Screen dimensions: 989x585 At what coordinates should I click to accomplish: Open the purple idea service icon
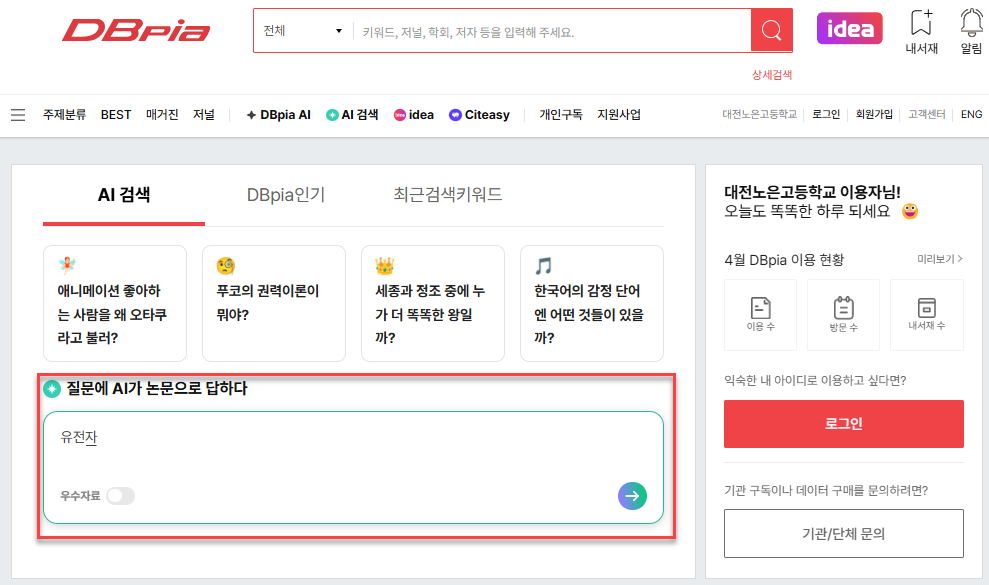pos(849,31)
